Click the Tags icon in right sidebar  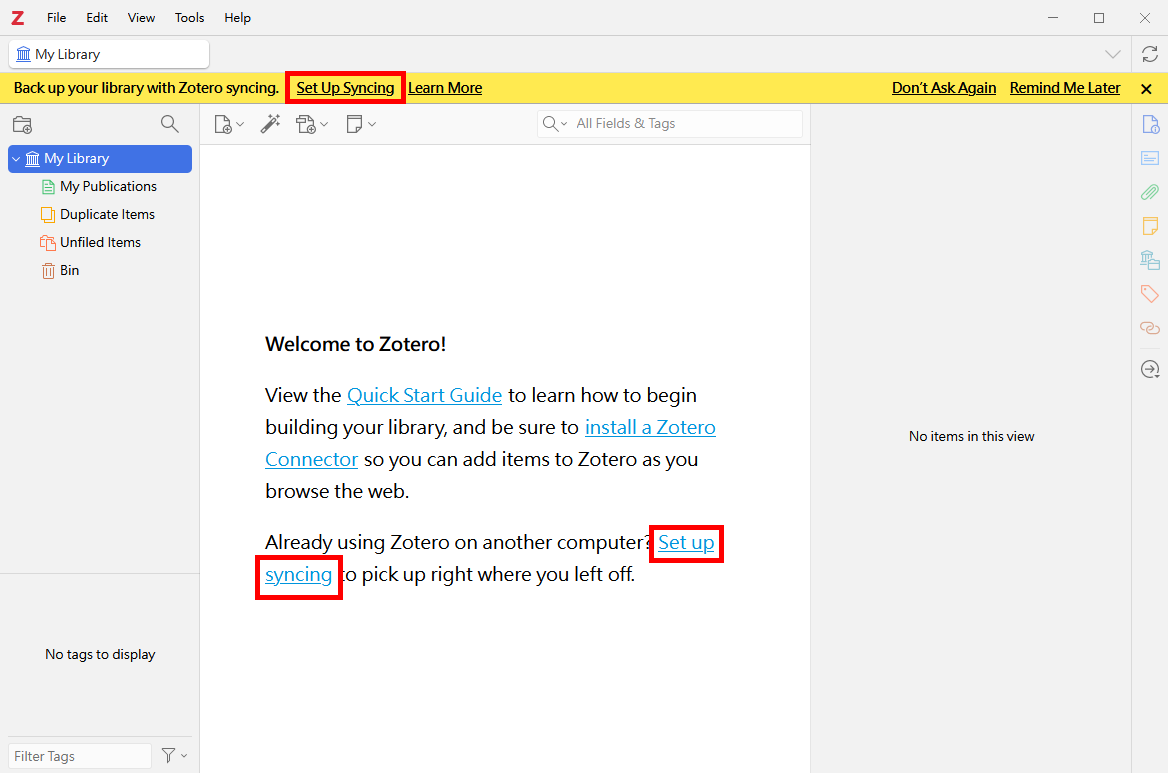(x=1150, y=294)
